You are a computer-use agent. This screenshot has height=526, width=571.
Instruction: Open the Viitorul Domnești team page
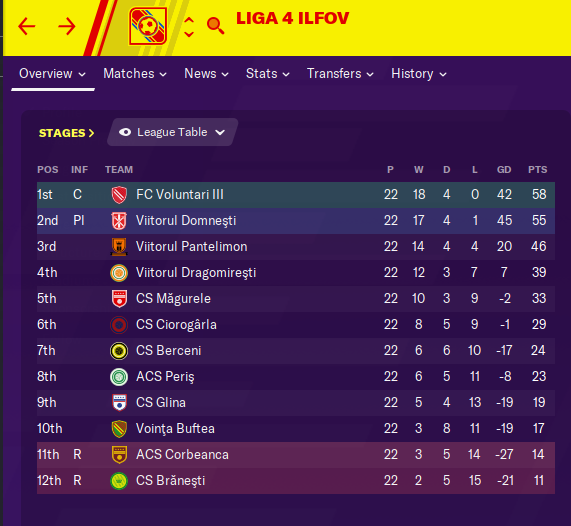186,220
